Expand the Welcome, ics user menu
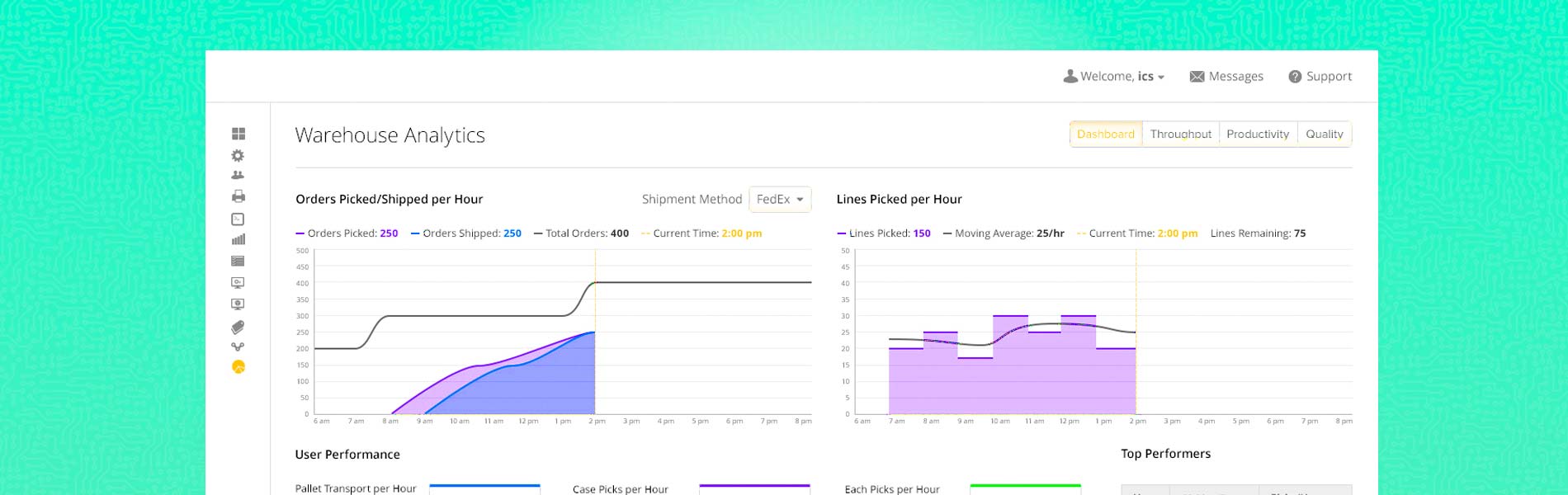1568x495 pixels. 1114,76
